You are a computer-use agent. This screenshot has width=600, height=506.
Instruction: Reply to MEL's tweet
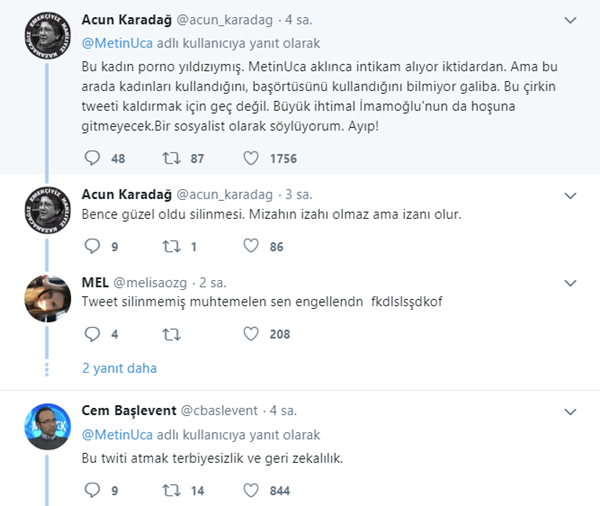92,334
